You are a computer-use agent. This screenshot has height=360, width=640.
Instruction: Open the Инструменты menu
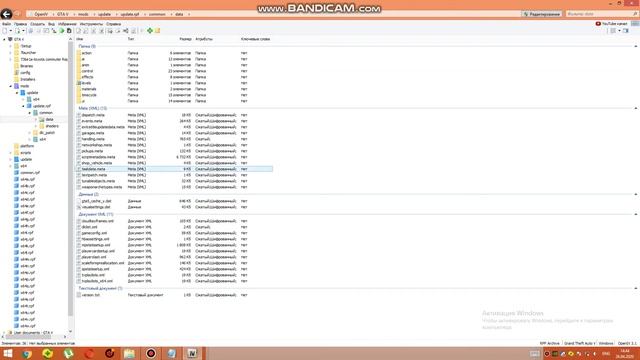tap(91, 24)
